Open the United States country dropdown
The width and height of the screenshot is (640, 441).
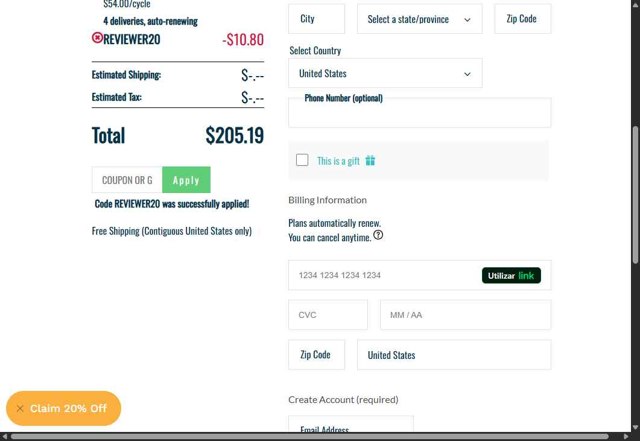385,73
